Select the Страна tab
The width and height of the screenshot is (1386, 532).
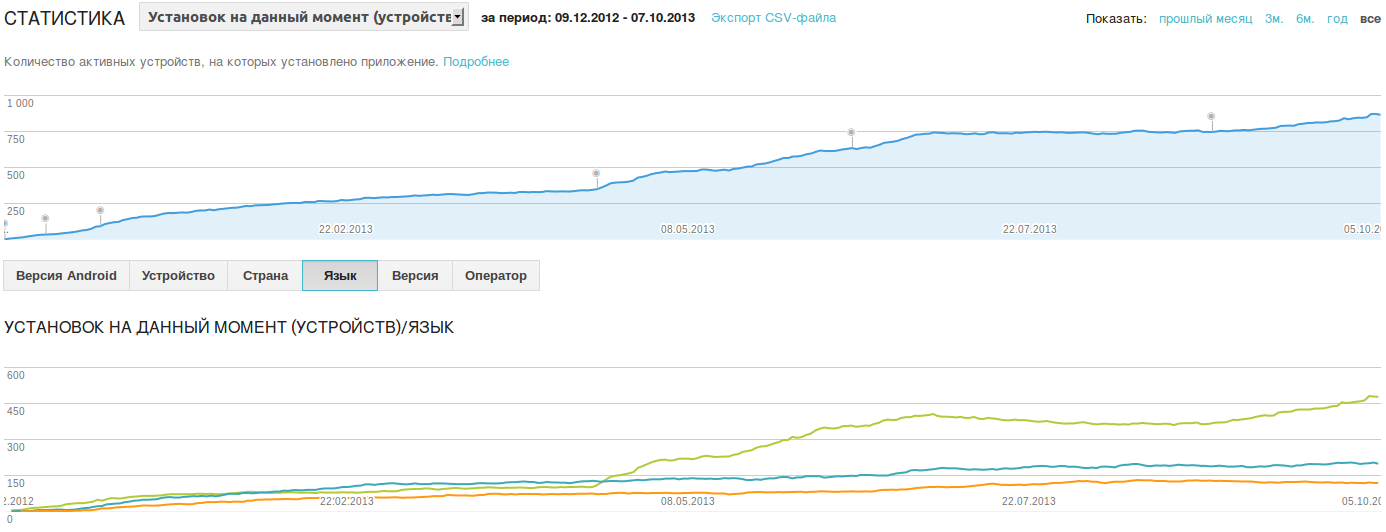(265, 276)
